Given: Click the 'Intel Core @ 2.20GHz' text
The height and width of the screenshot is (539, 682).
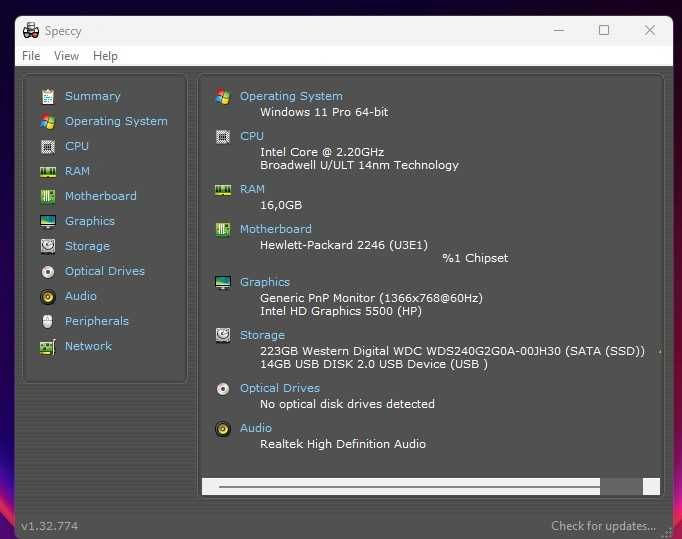Looking at the screenshot, I should tap(322, 152).
